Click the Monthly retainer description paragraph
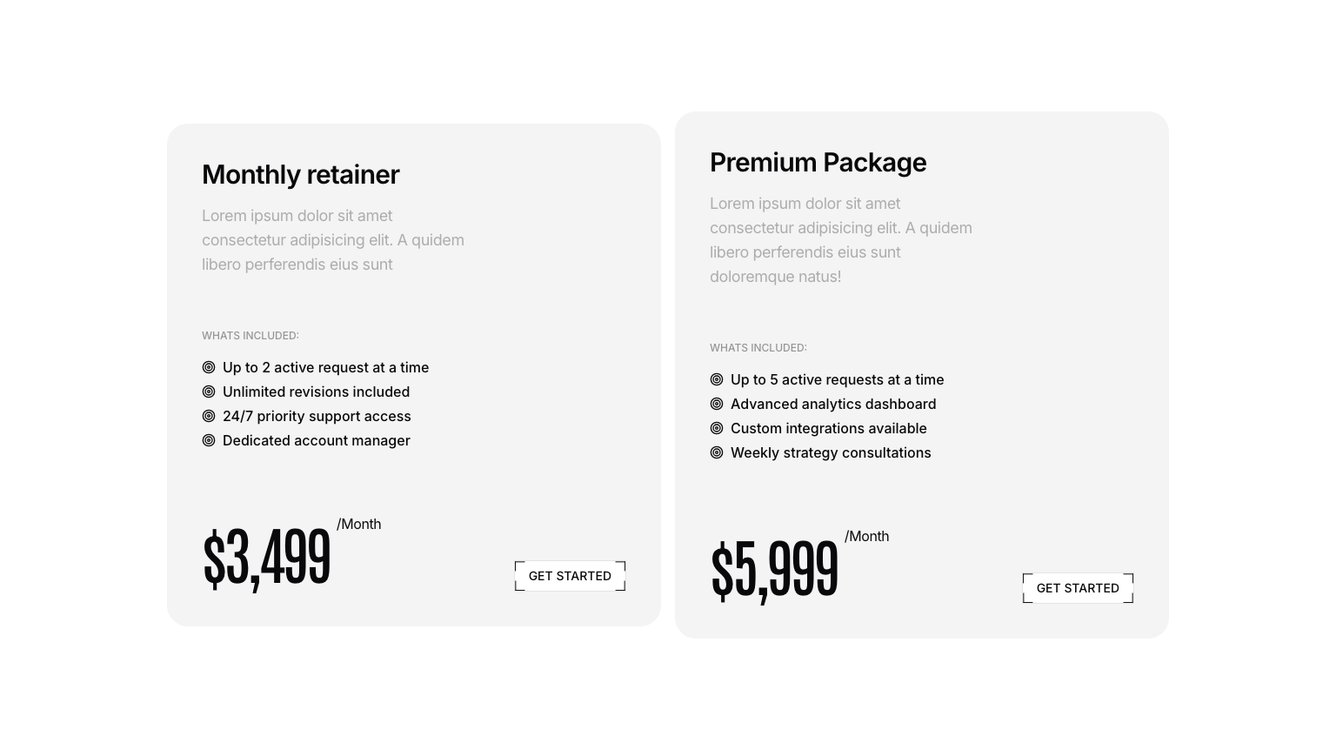 tap(333, 240)
